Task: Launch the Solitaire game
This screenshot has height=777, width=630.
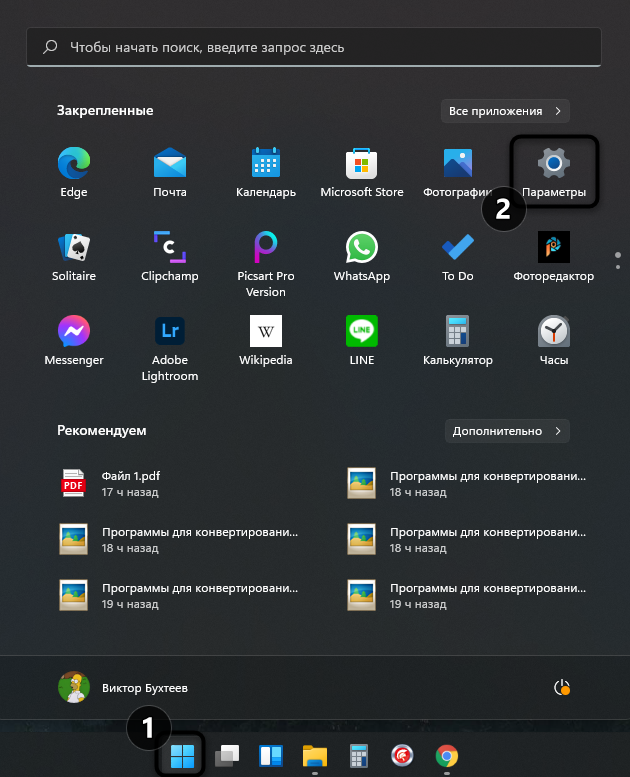Action: [74, 256]
